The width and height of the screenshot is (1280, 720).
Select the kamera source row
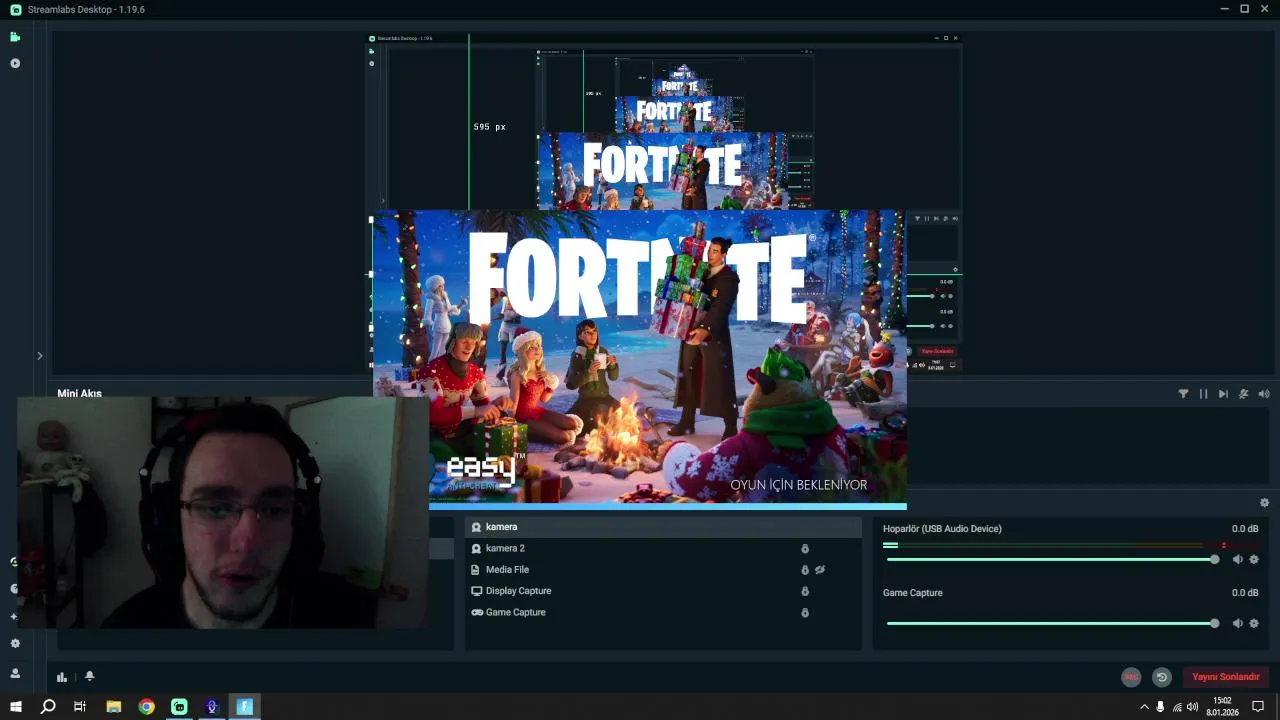click(663, 527)
